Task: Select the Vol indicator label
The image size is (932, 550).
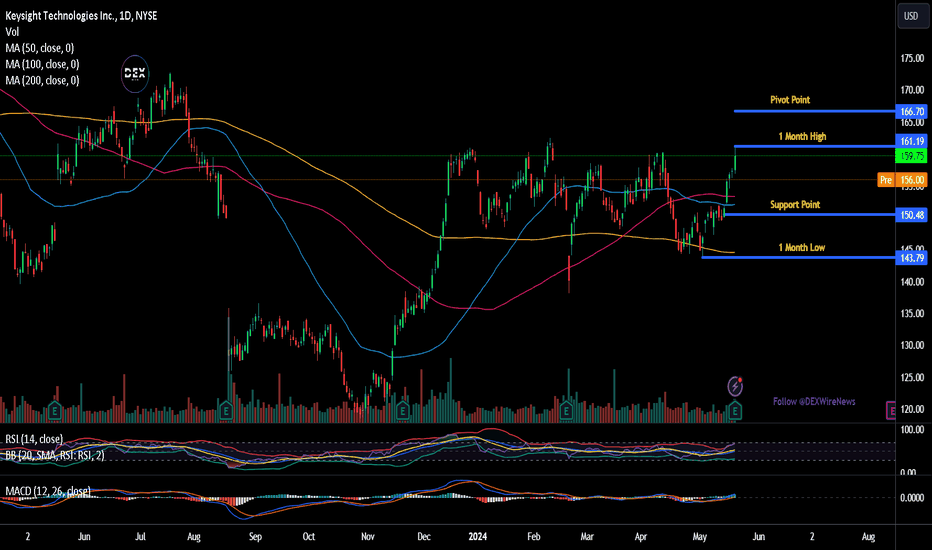Action: click(12, 32)
